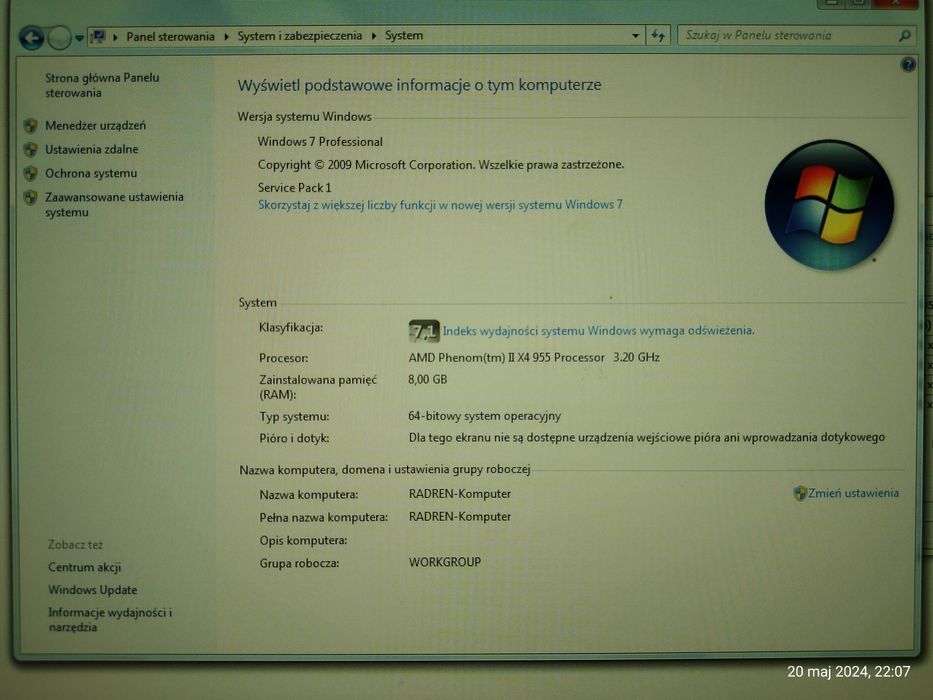Screen dimensions: 933x700
Task: Select the Copyright 2009 Microsoft line
Action: [441, 165]
